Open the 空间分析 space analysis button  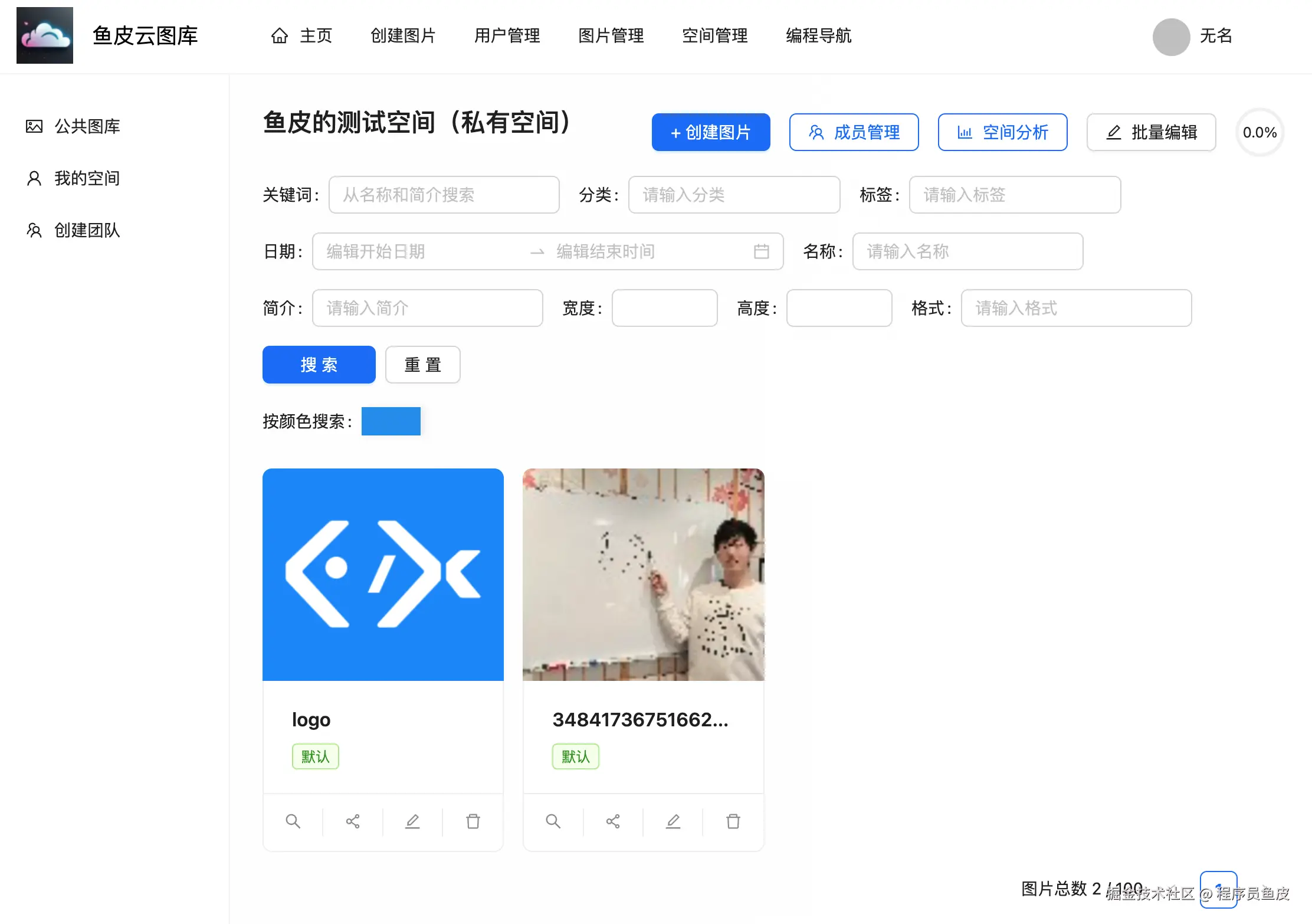coord(1002,132)
